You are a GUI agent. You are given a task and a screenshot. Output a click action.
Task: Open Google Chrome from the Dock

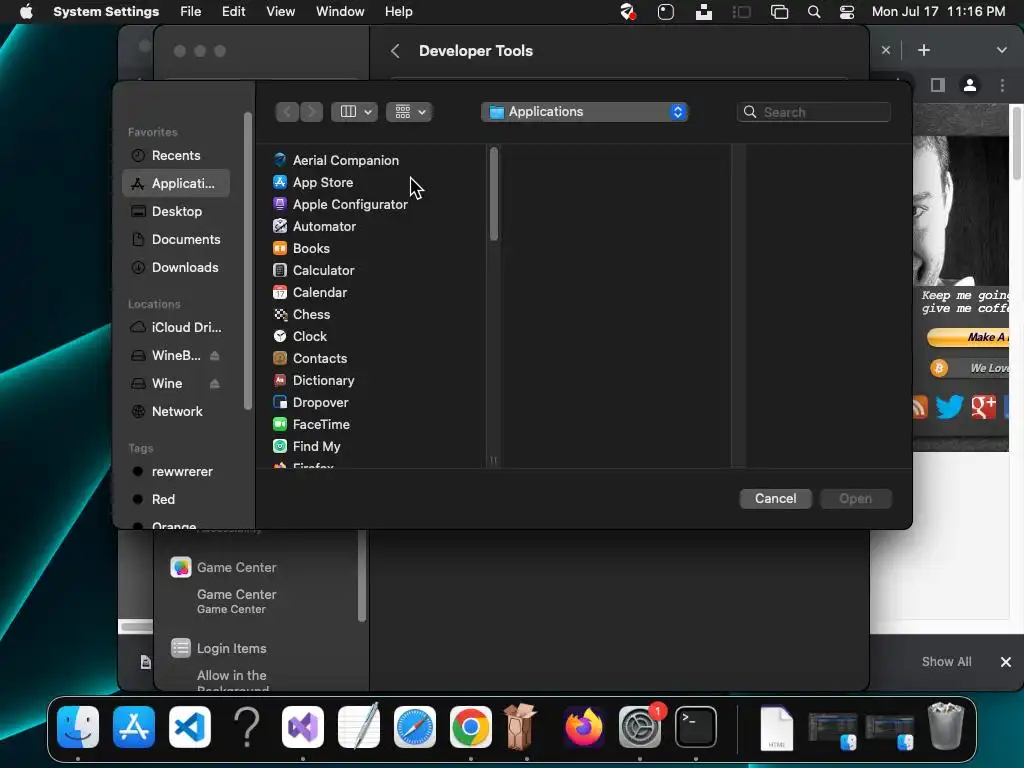click(x=471, y=727)
